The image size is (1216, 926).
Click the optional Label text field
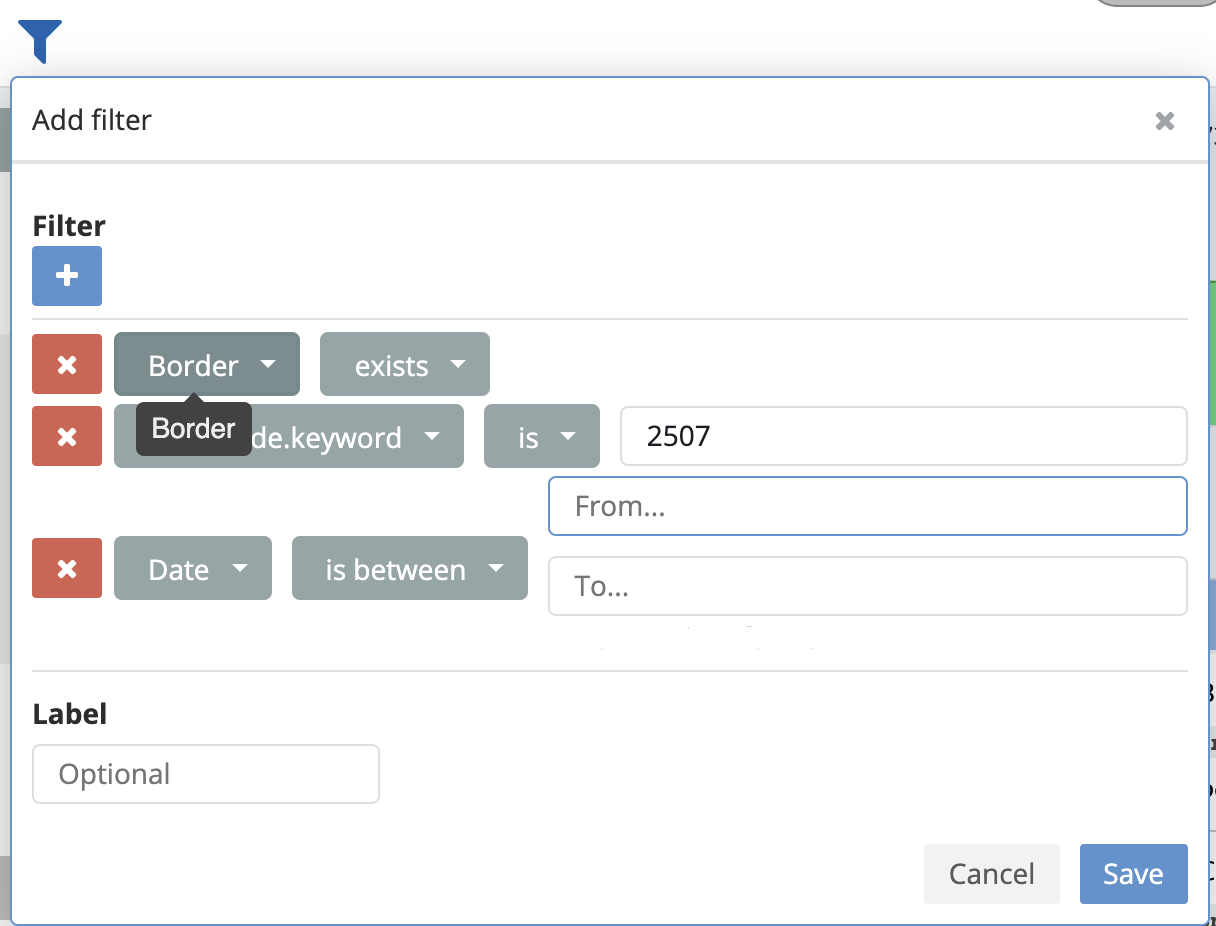(206, 774)
